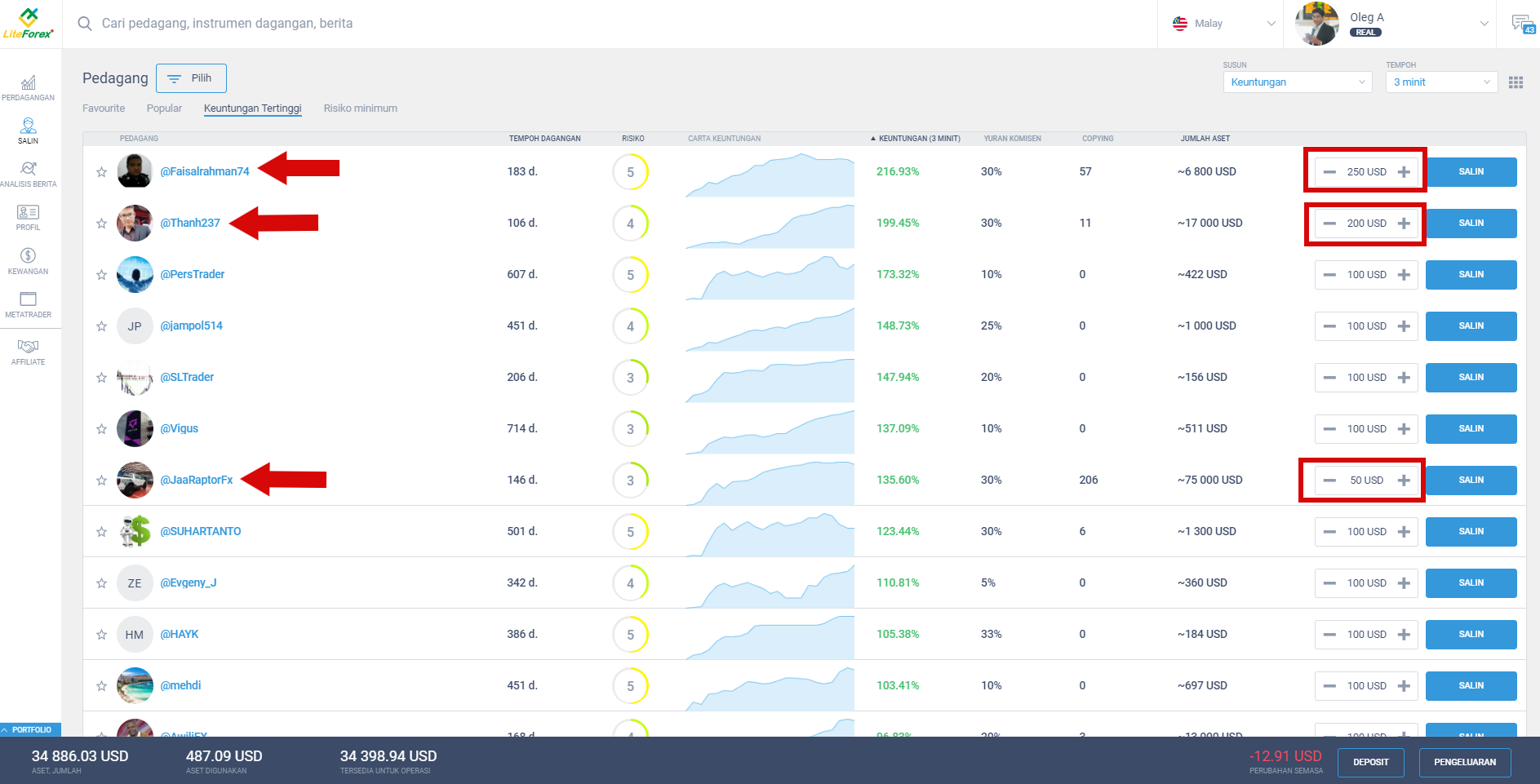Switch to Popular tab
Screen dimensions: 1540x784
point(164,109)
